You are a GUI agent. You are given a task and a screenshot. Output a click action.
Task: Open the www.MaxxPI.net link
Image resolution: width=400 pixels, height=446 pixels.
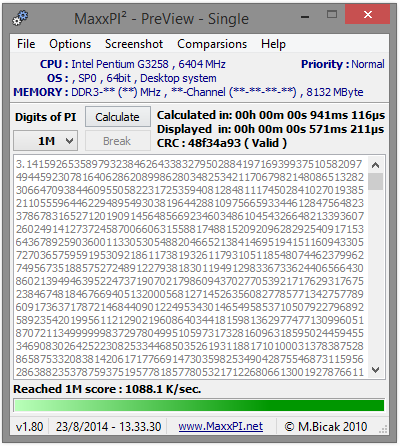pyautogui.click(x=221, y=426)
